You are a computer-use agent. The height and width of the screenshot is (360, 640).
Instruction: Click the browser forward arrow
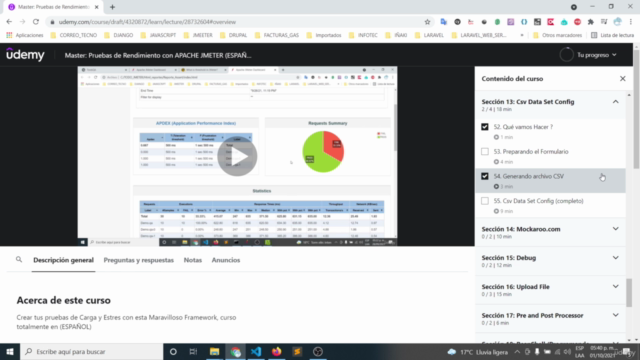[x=22, y=22]
